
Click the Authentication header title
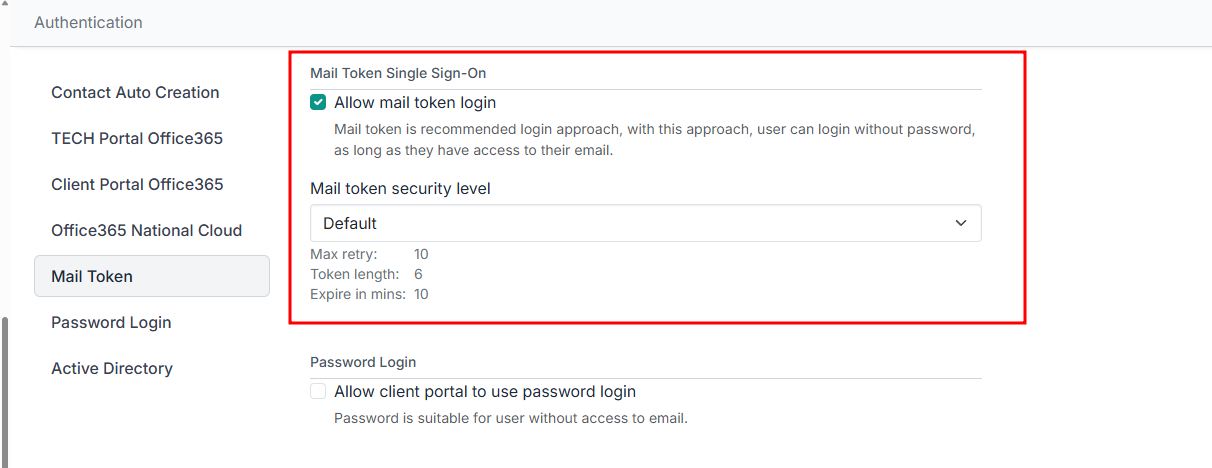click(88, 22)
